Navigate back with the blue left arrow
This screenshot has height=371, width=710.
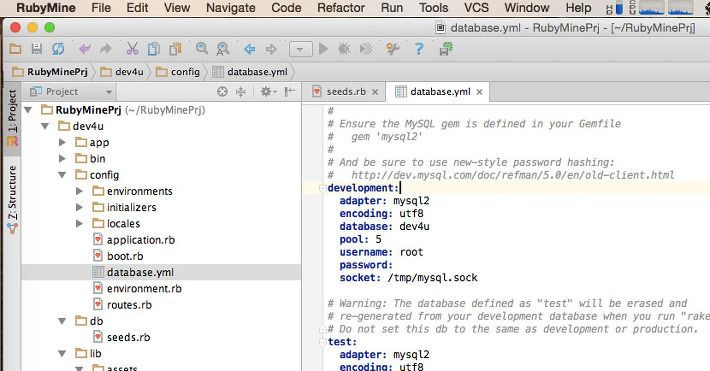[x=249, y=48]
